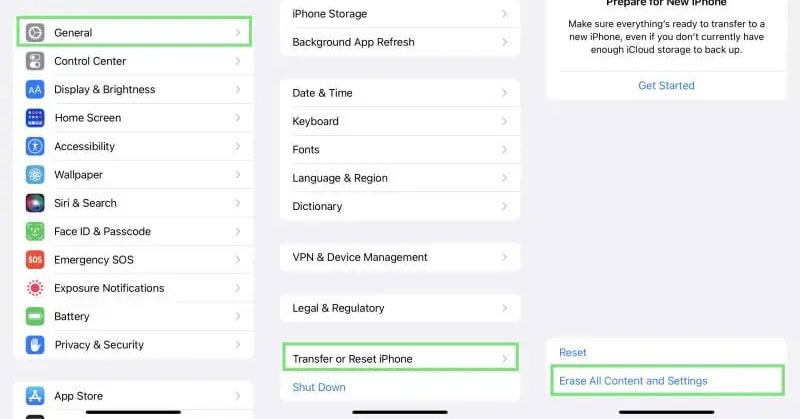
Task: Expand the Transfer or Reset iPhone chevron
Action: 505,359
